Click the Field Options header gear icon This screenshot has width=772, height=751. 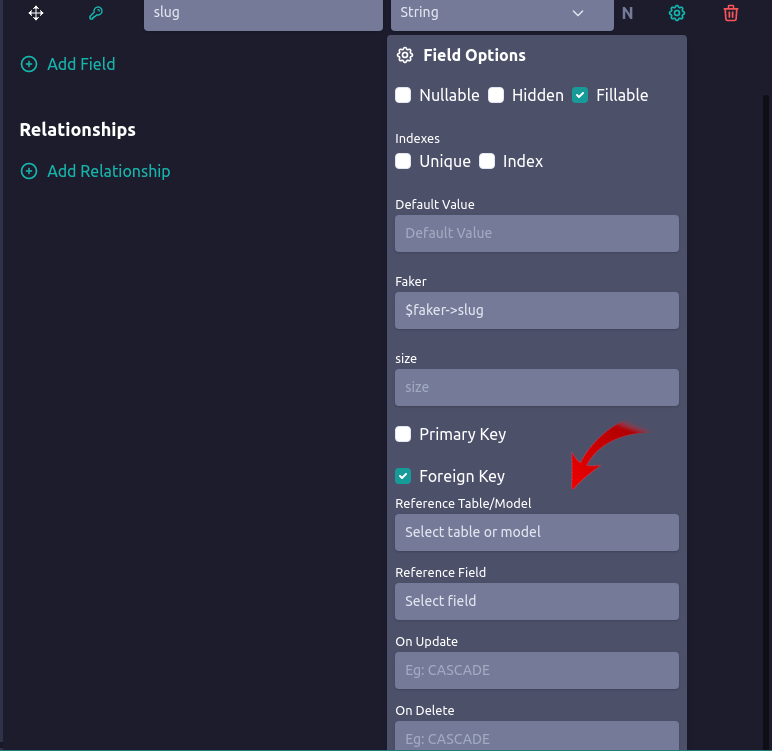pos(405,55)
